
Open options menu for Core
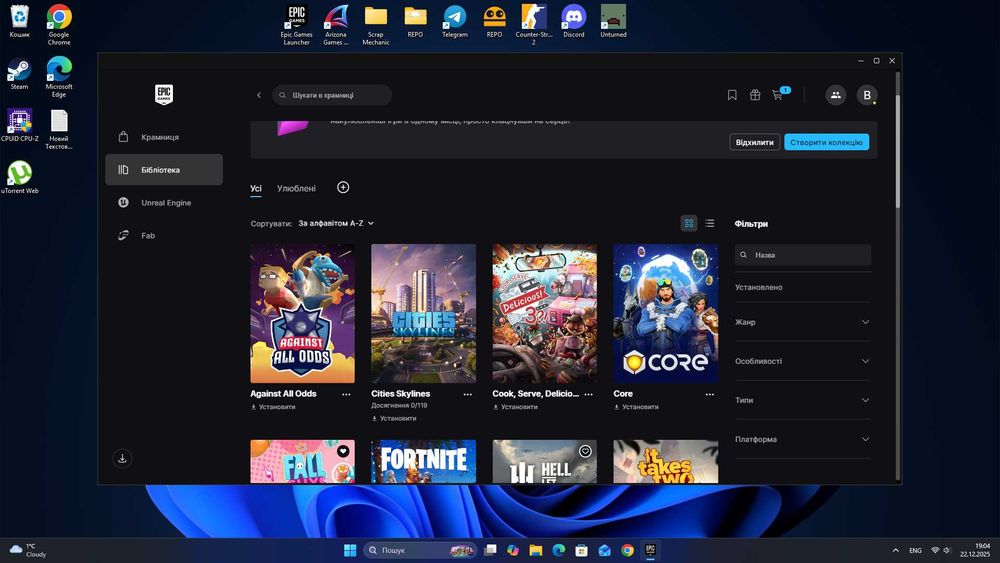[710, 394]
